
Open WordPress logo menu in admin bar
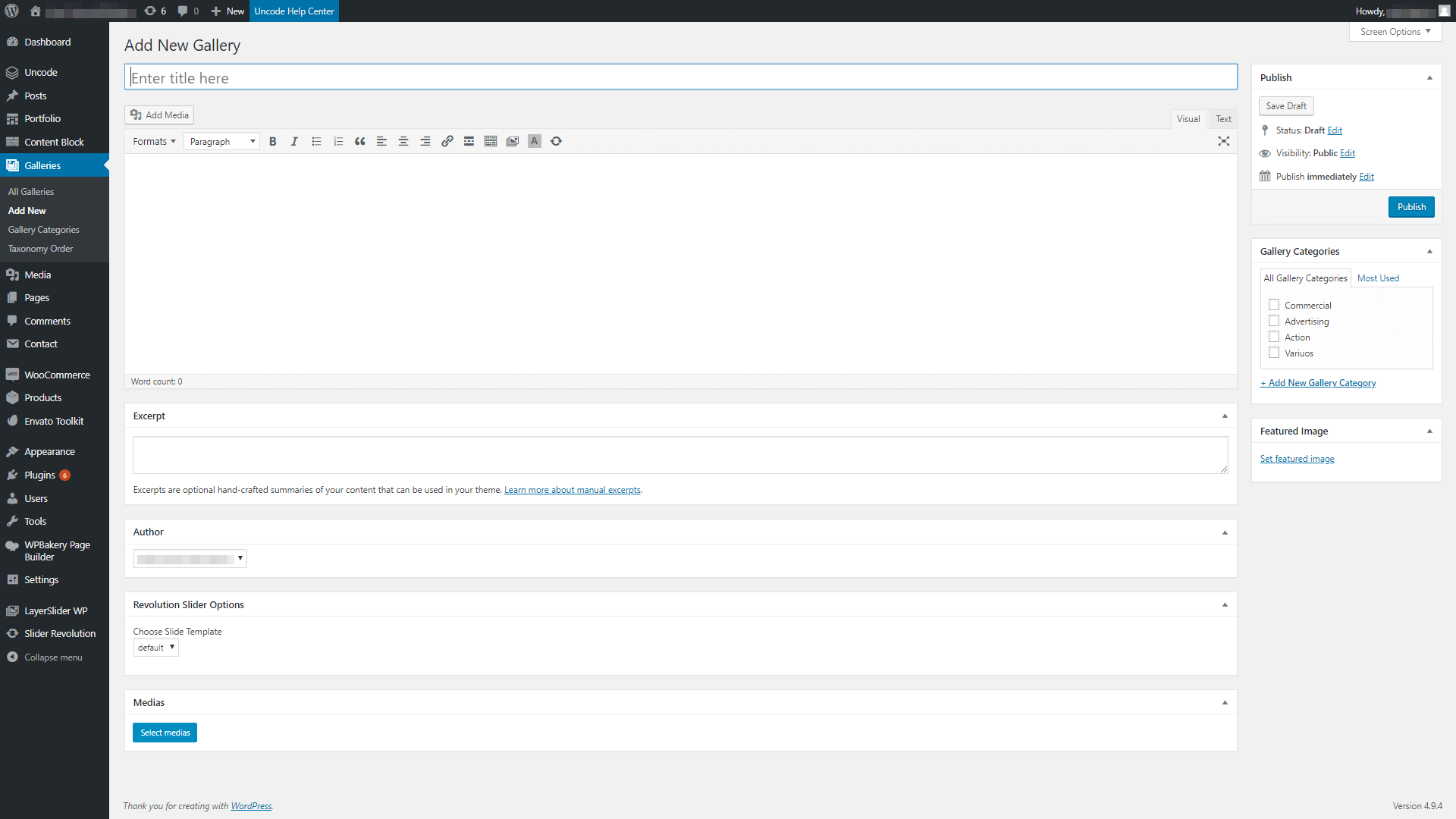(x=12, y=11)
